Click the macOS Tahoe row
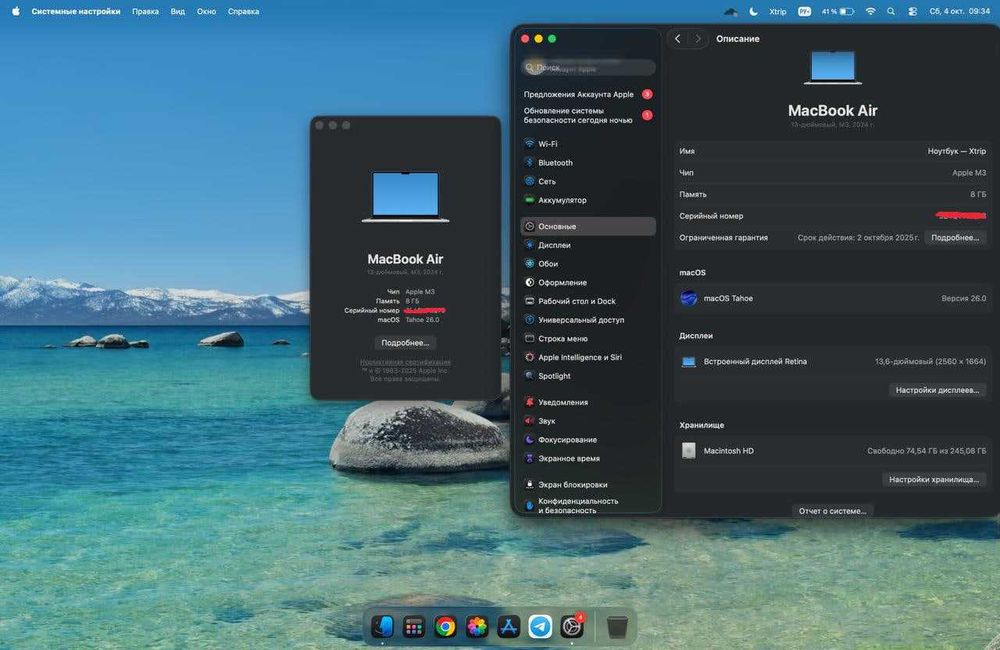The width and height of the screenshot is (1000, 650). click(x=832, y=299)
